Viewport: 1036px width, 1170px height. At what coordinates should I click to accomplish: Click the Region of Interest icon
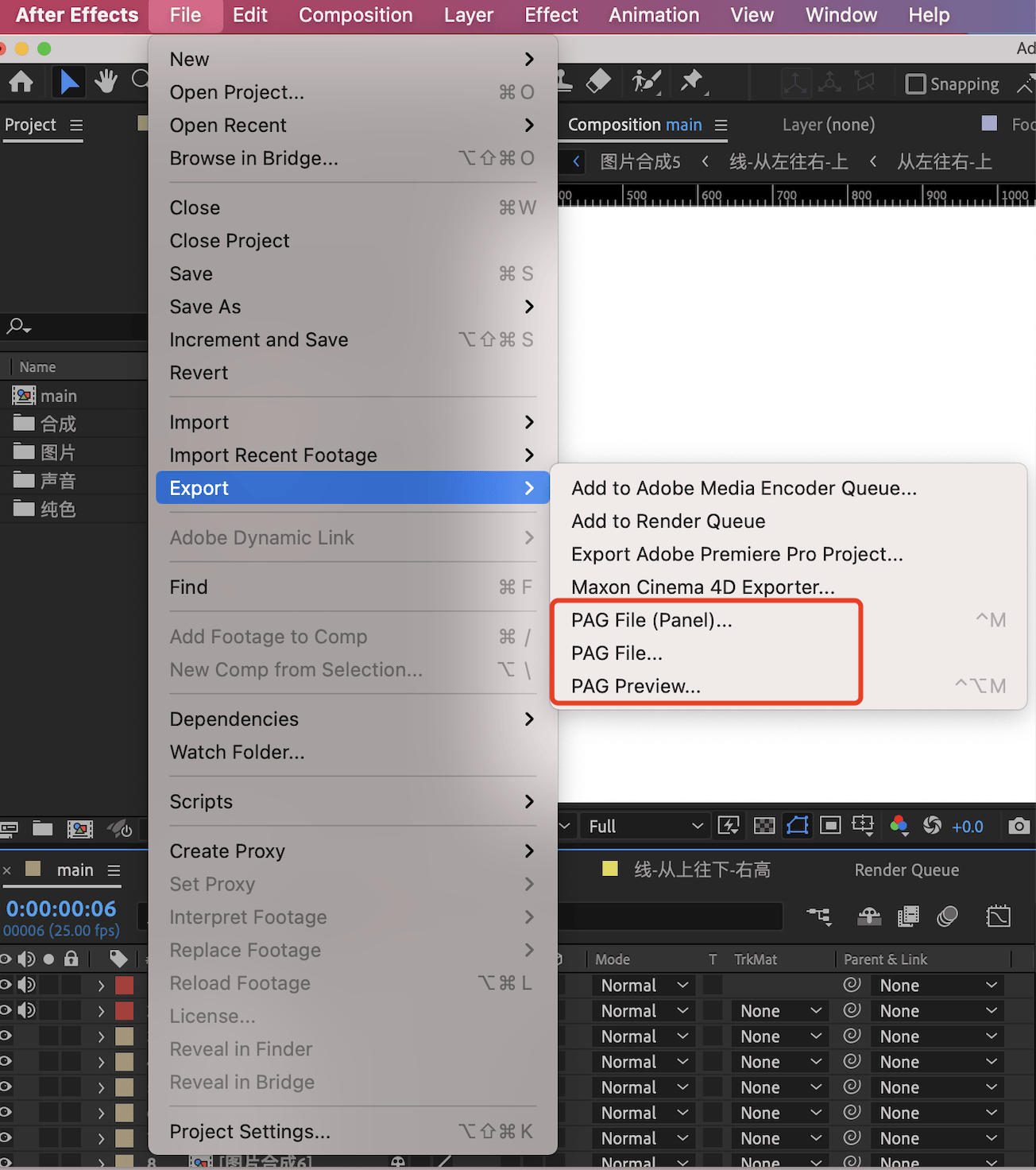[x=830, y=826]
